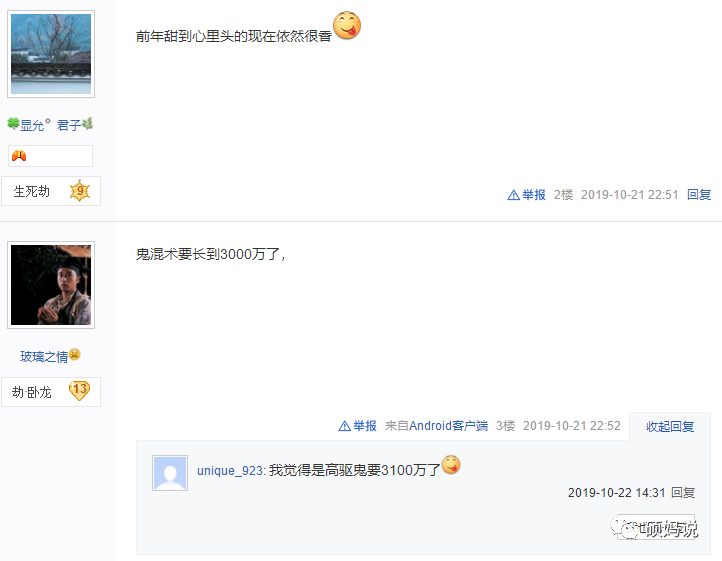Viewport: 722px width, 561px height.
Task: Open 显允° 君子 user profile
Action: (x=51, y=125)
